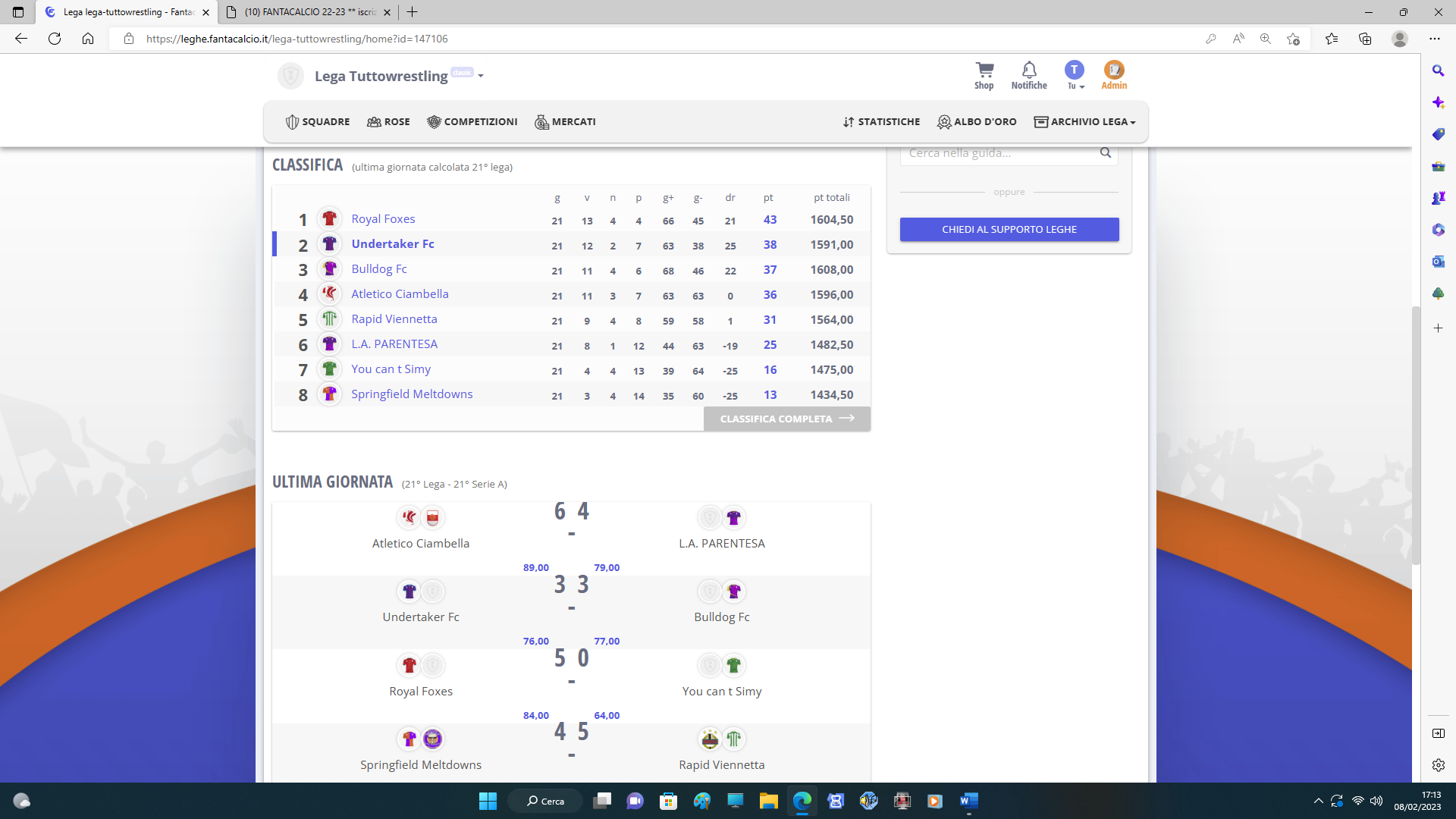The height and width of the screenshot is (819, 1456).
Task: Open the SQUADRE menu
Action: 318,122
